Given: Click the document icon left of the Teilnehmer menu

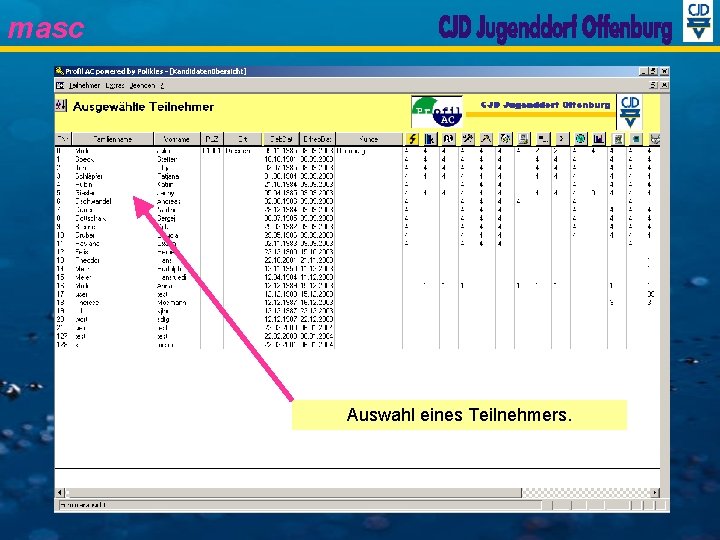Looking at the screenshot, I should [60, 85].
